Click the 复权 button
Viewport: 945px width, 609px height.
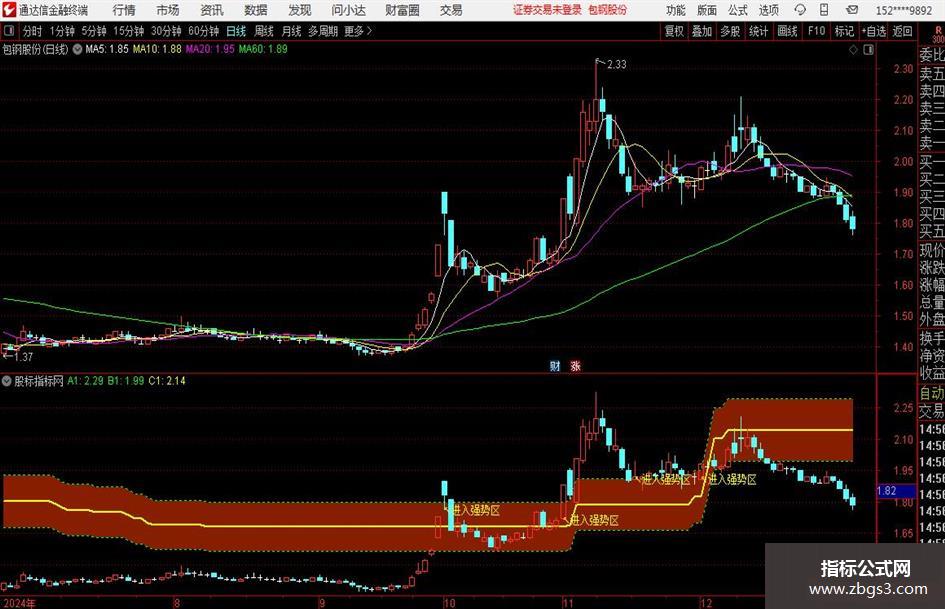click(x=674, y=31)
